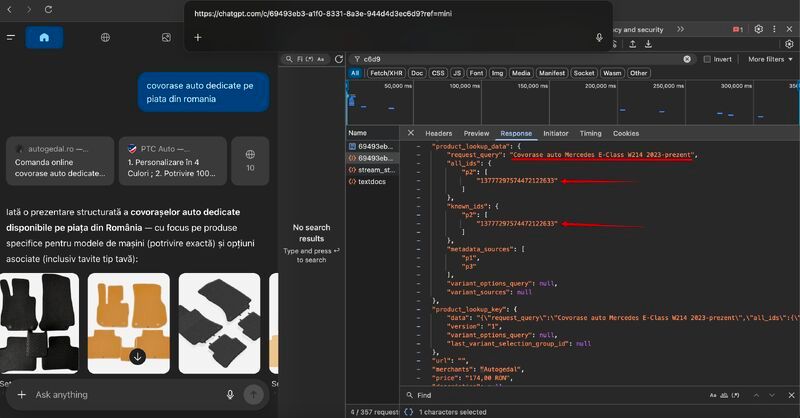Image resolution: width=800 pixels, height=418 pixels.
Task: Switch to the Headers tab
Action: [439, 133]
